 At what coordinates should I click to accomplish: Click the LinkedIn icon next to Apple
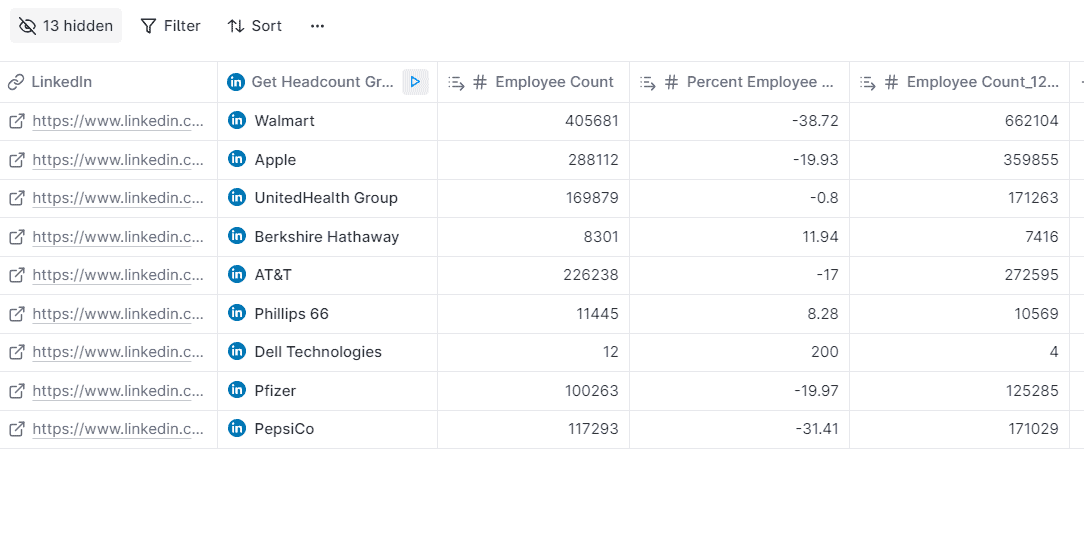pyautogui.click(x=237, y=159)
